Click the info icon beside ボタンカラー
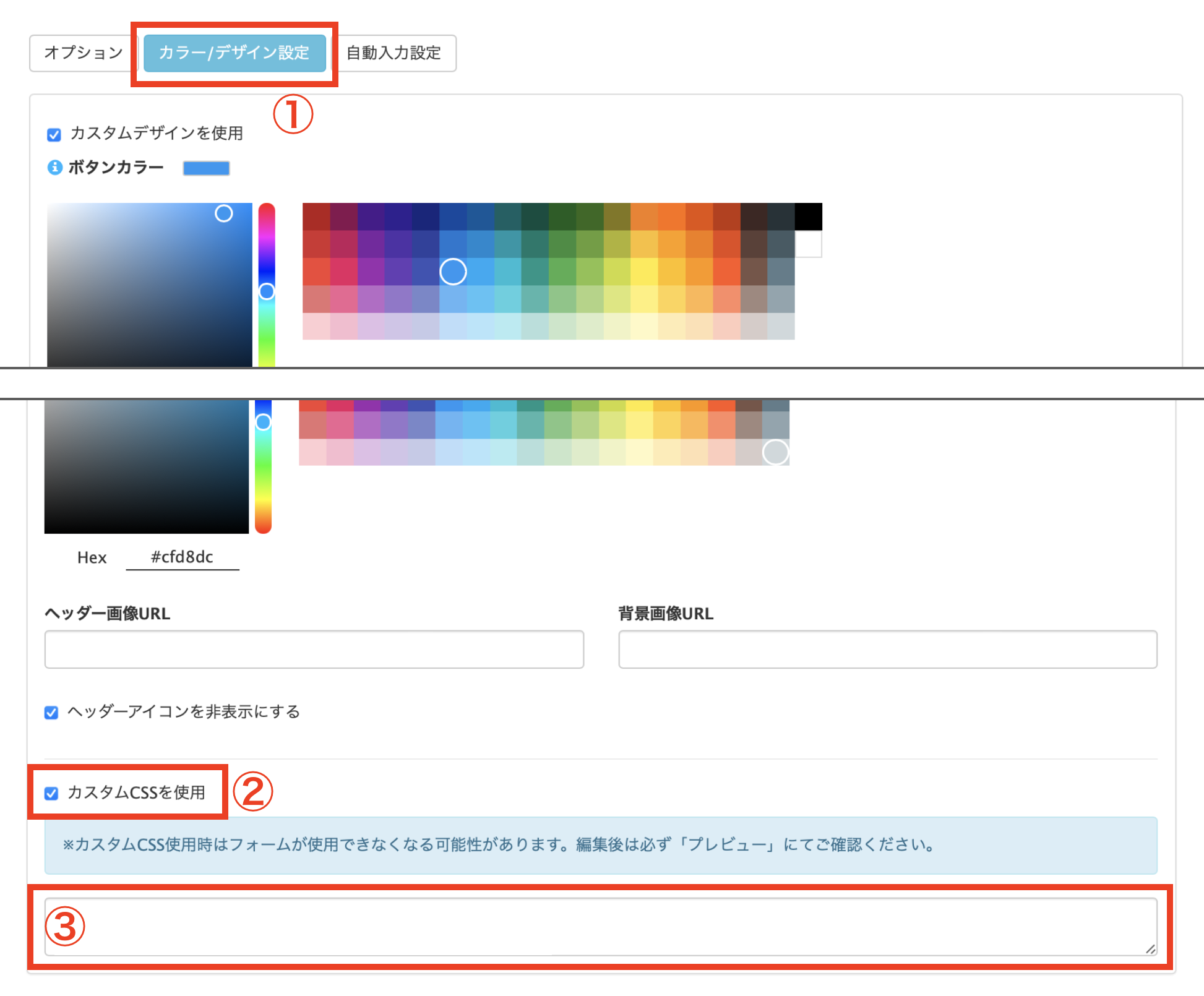Image resolution: width=1204 pixels, height=996 pixels. click(55, 167)
